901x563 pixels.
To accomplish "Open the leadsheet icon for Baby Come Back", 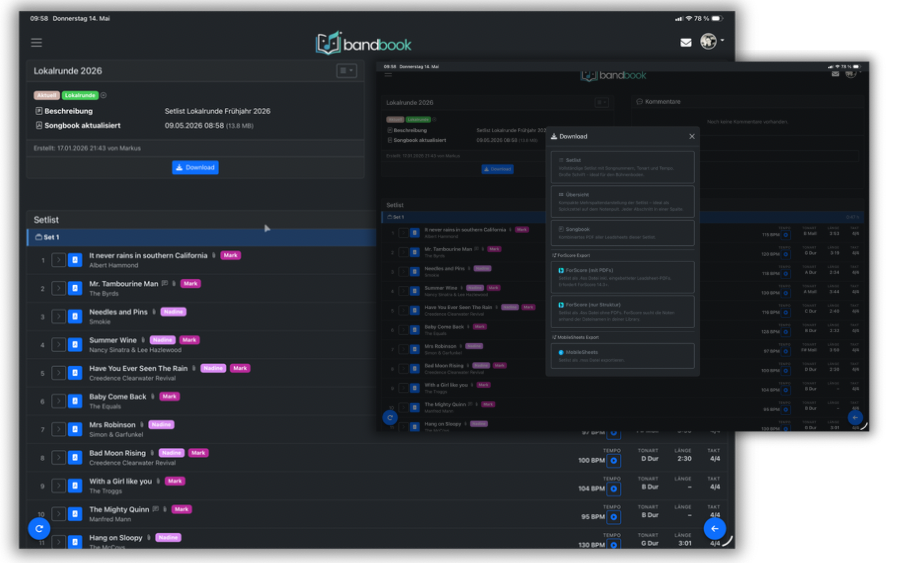I will click(x=75, y=401).
